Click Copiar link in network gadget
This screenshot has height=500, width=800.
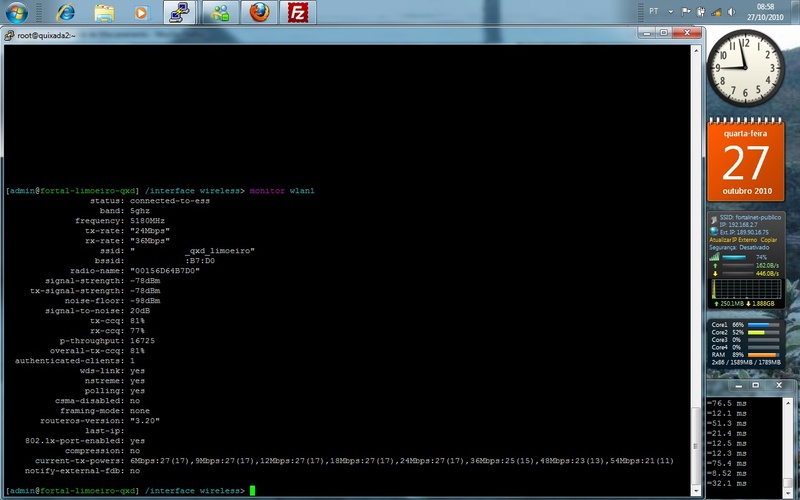[769, 240]
